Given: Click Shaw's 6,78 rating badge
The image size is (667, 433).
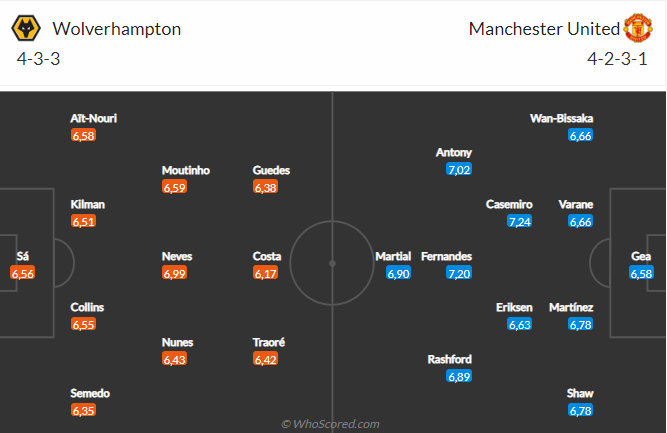Looking at the screenshot, I should pos(580,410).
